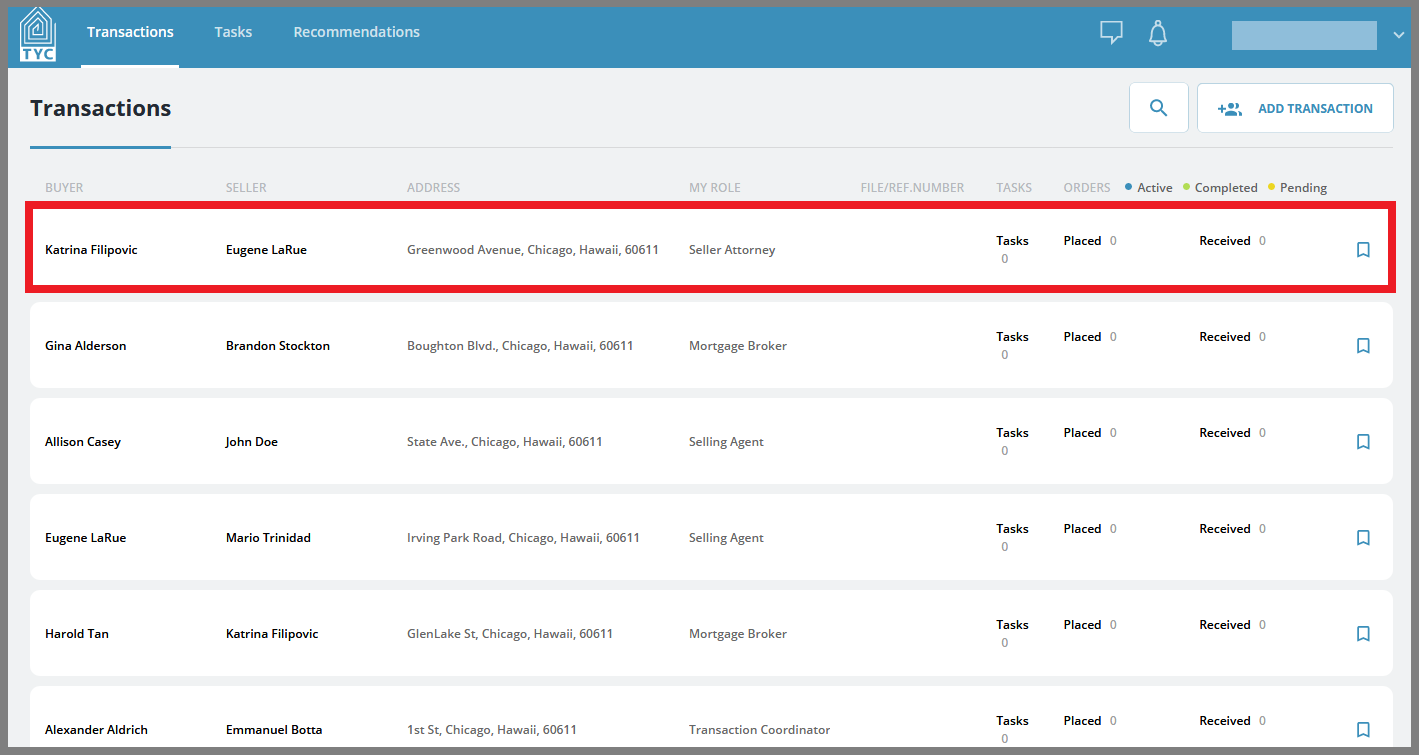The width and height of the screenshot is (1419, 755).
Task: Bookmark the Katrina Filipovic transaction
Action: (1363, 250)
